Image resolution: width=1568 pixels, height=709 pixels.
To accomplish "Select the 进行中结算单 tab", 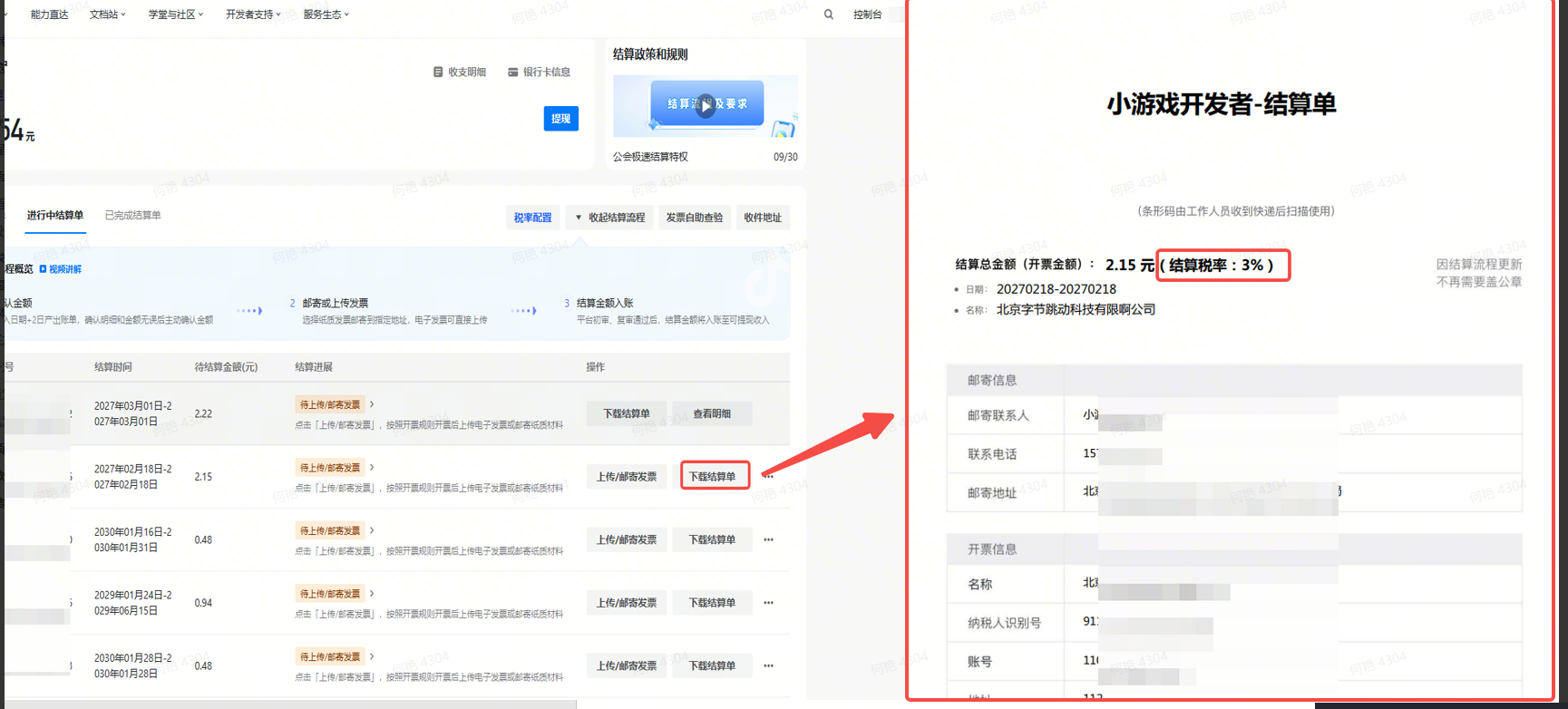I will pos(54,216).
